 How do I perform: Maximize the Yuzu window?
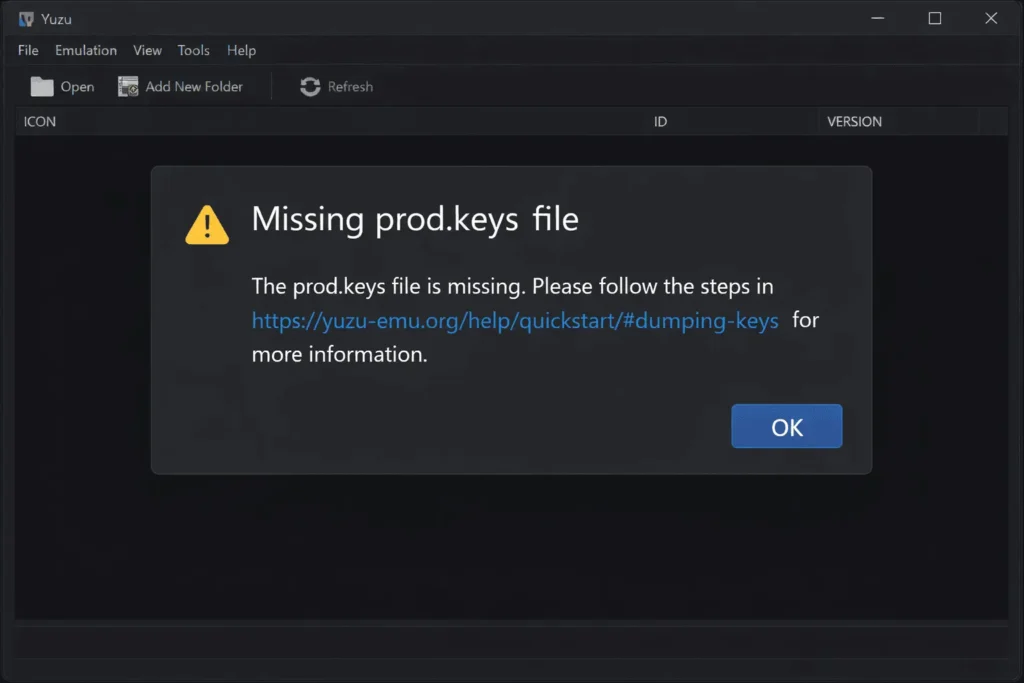point(934,18)
